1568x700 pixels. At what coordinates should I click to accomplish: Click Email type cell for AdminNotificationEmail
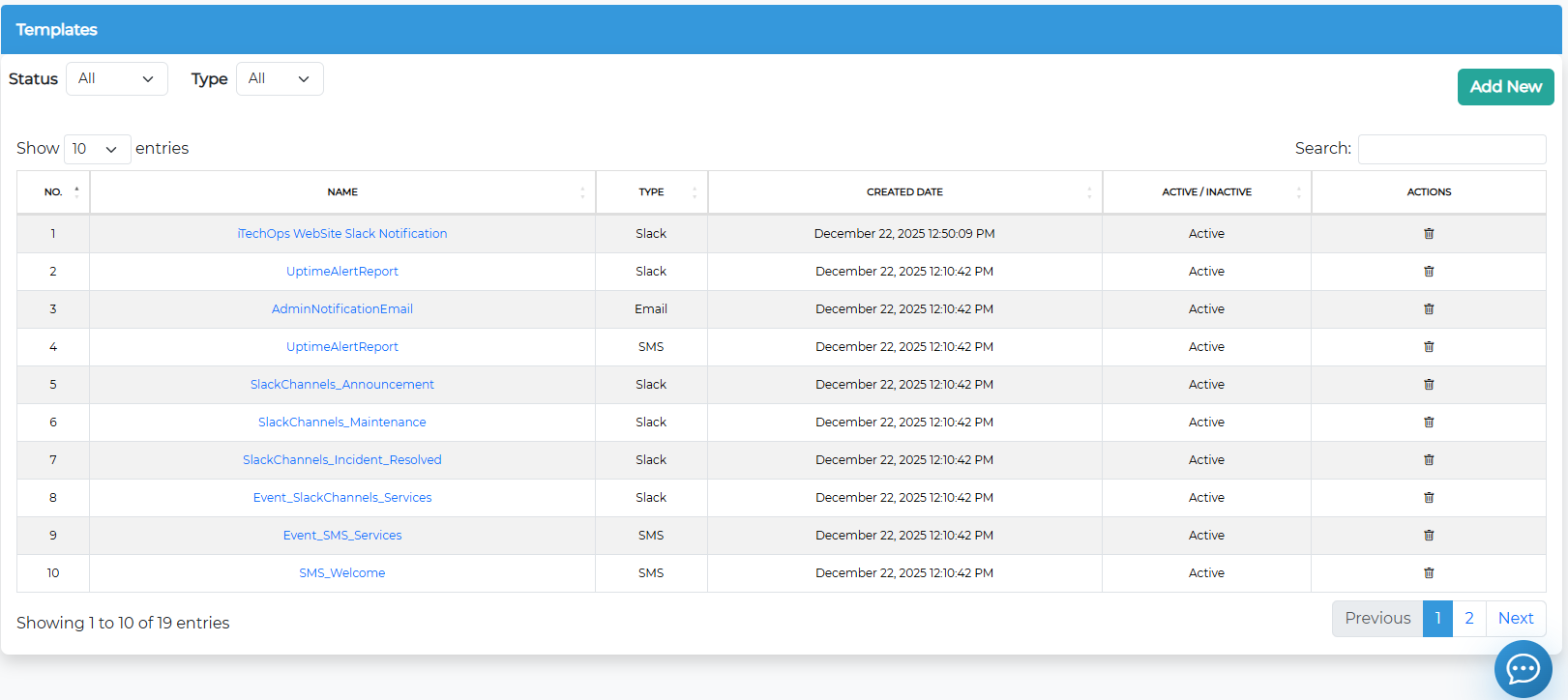point(651,309)
